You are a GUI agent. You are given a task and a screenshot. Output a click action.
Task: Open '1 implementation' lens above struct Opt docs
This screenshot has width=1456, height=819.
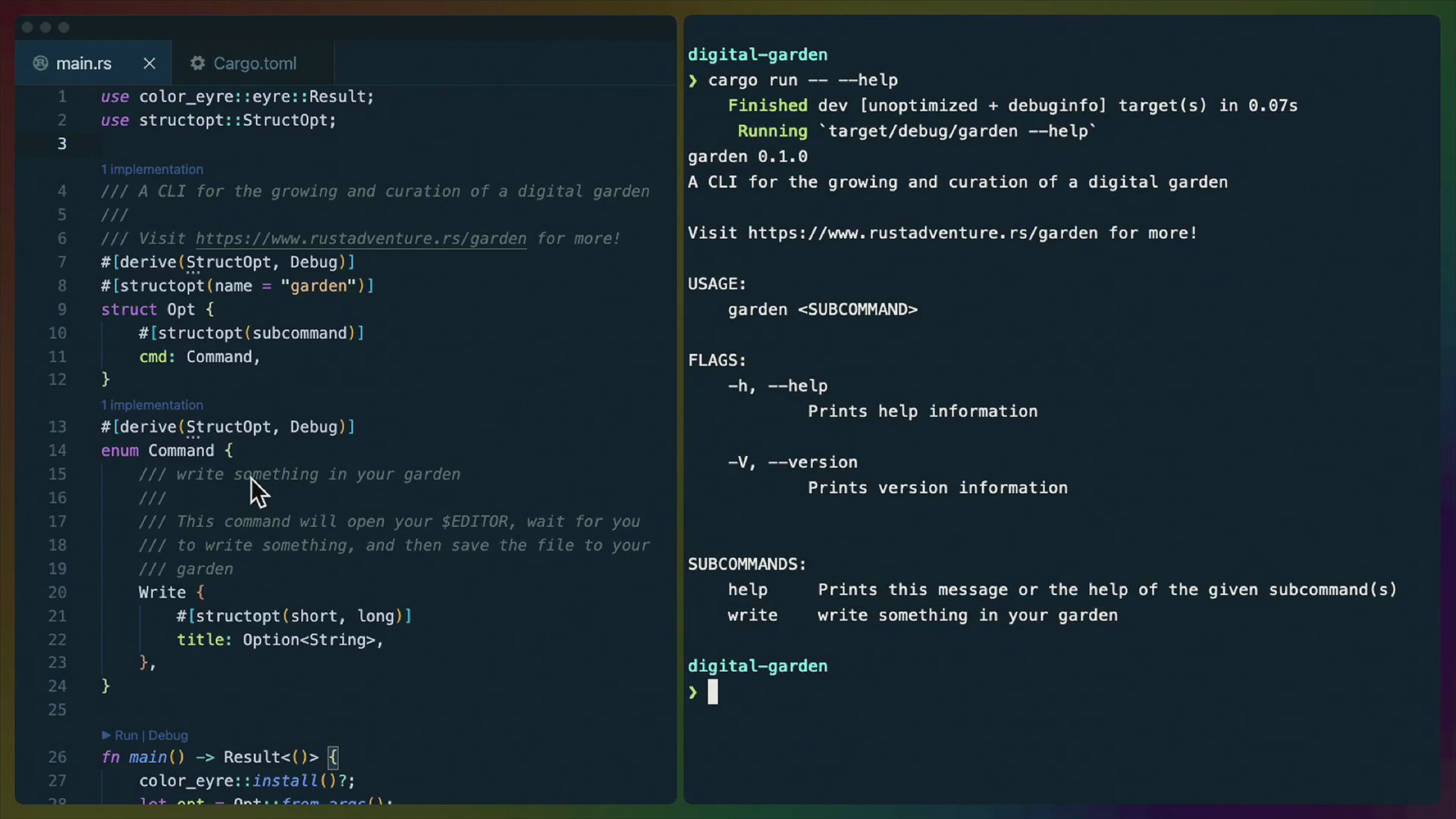tap(152, 169)
